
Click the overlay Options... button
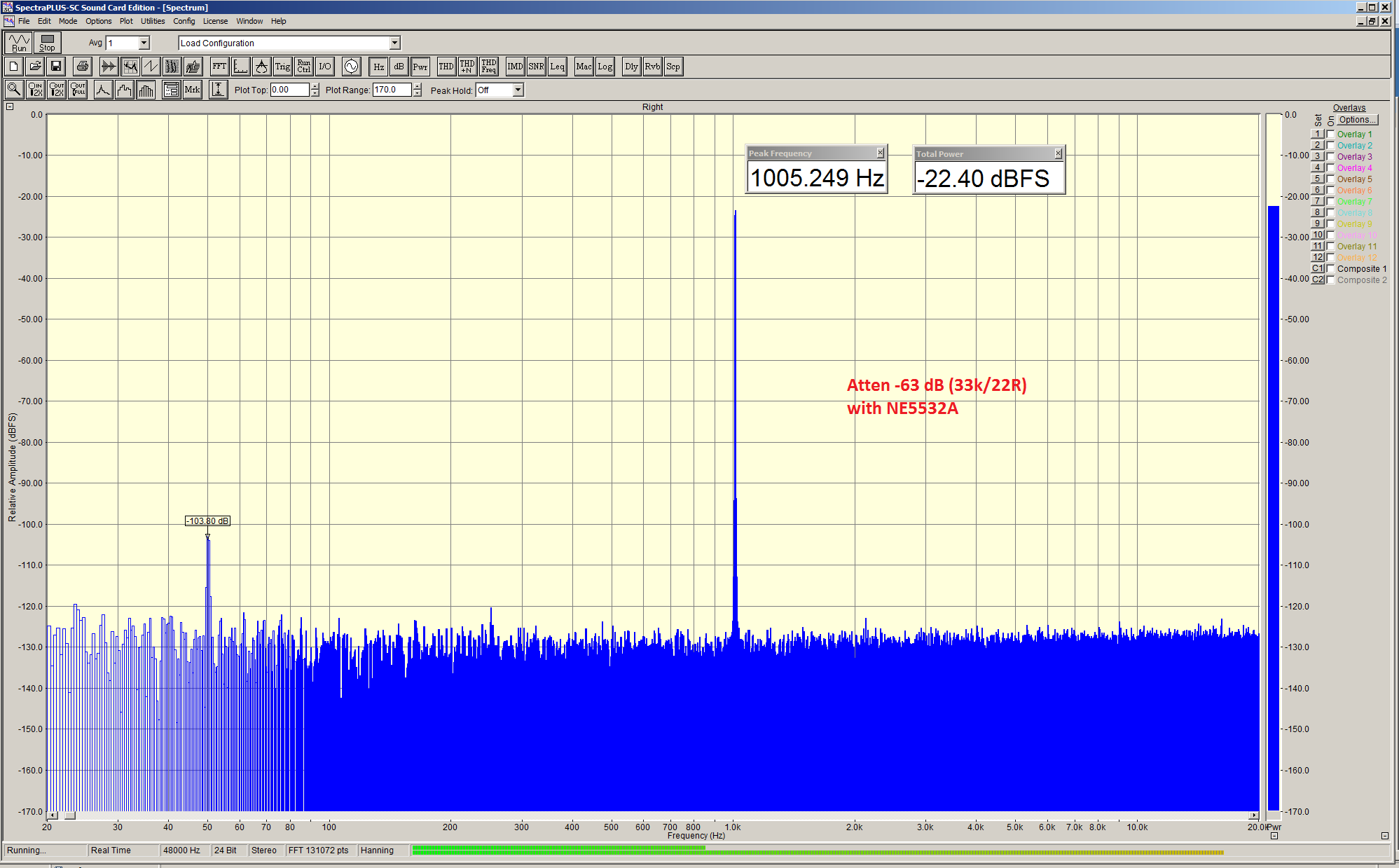pyautogui.click(x=1357, y=120)
